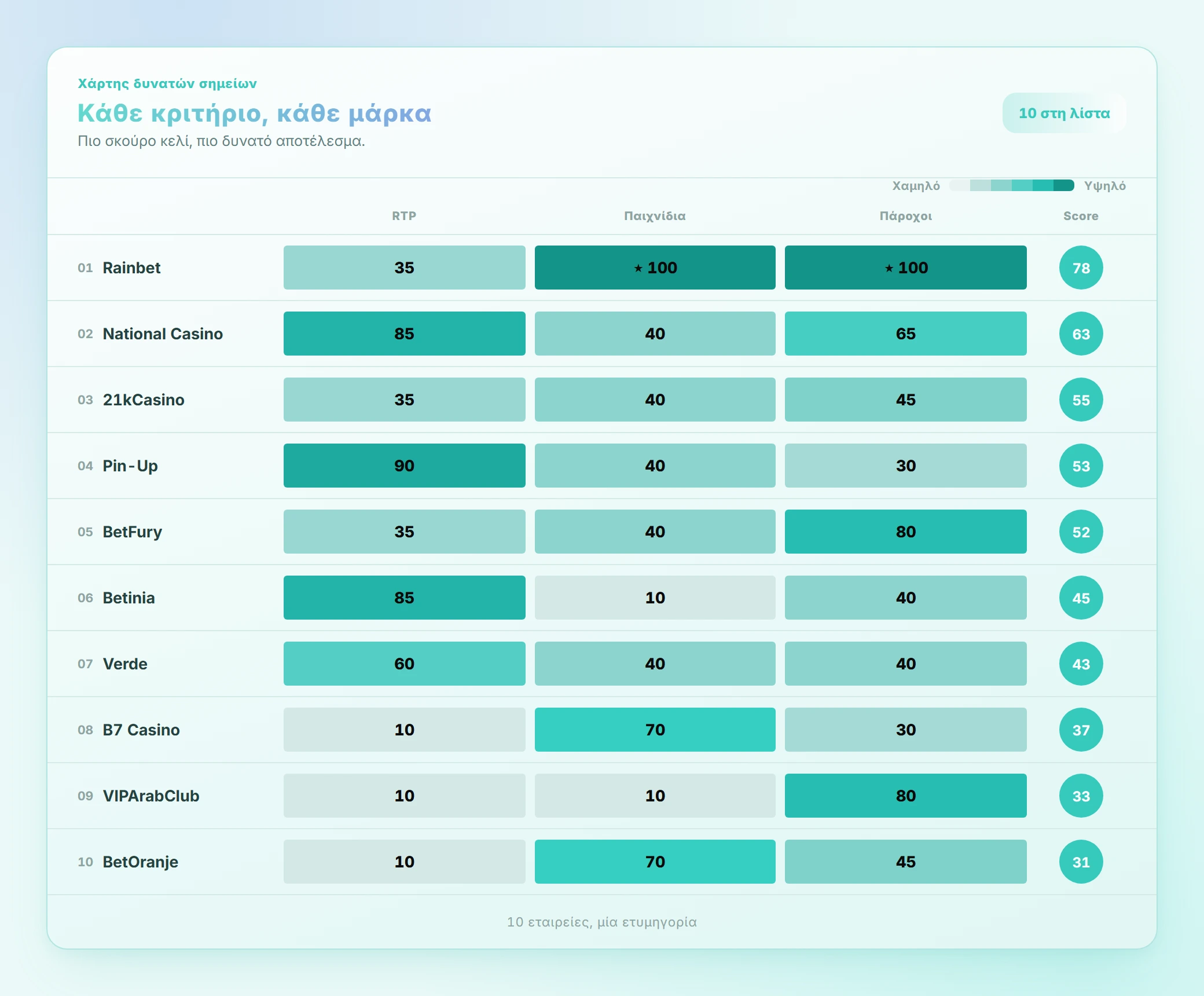Click the RTP column header
This screenshot has height=996, width=1204.
coord(404,216)
